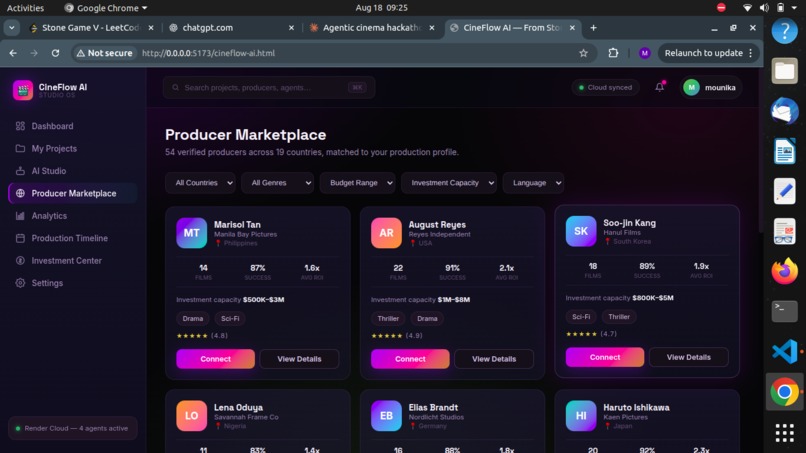806x453 pixels.
Task: Open Terminal from the dock
Action: point(784,312)
